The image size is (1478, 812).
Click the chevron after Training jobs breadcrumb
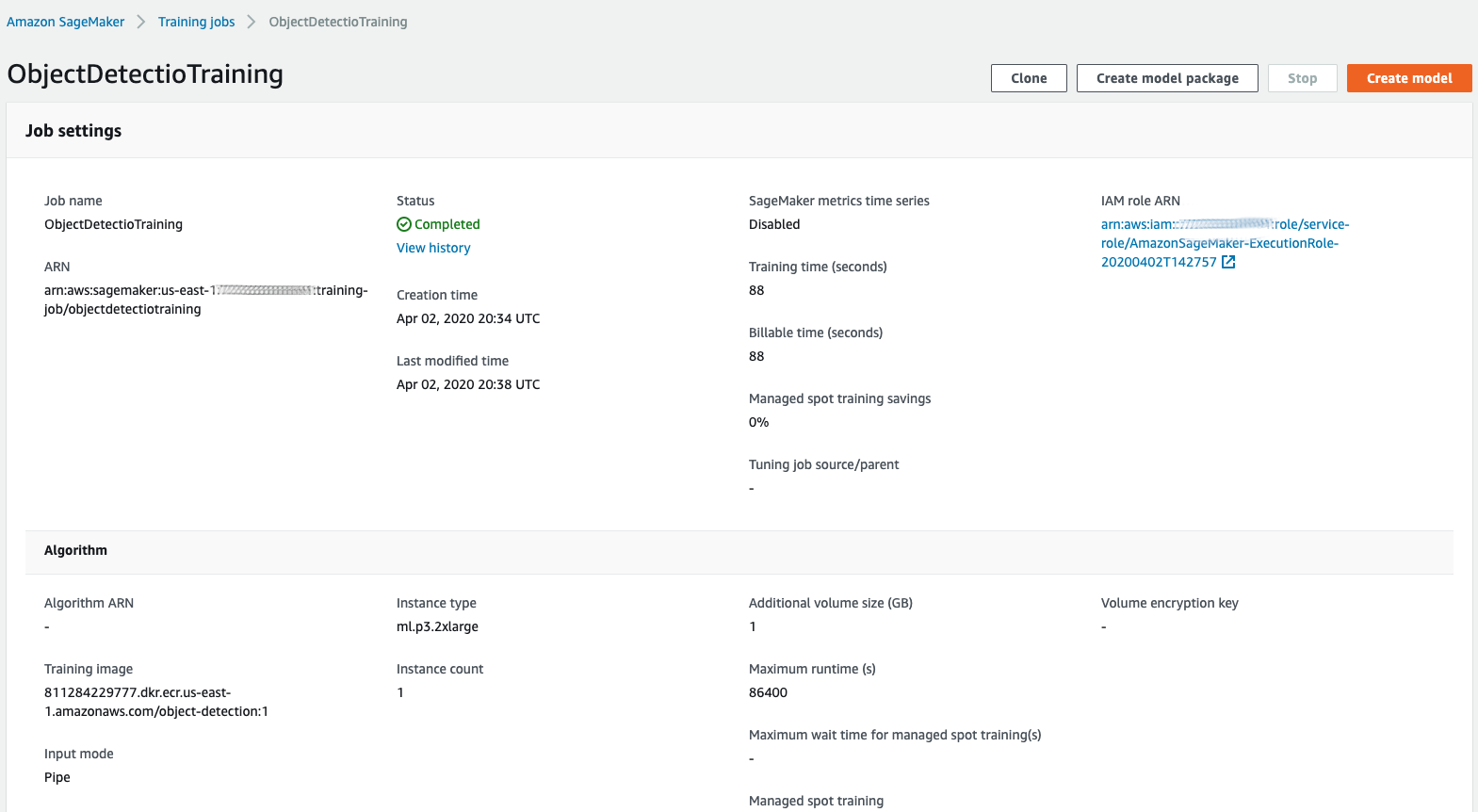click(x=252, y=22)
